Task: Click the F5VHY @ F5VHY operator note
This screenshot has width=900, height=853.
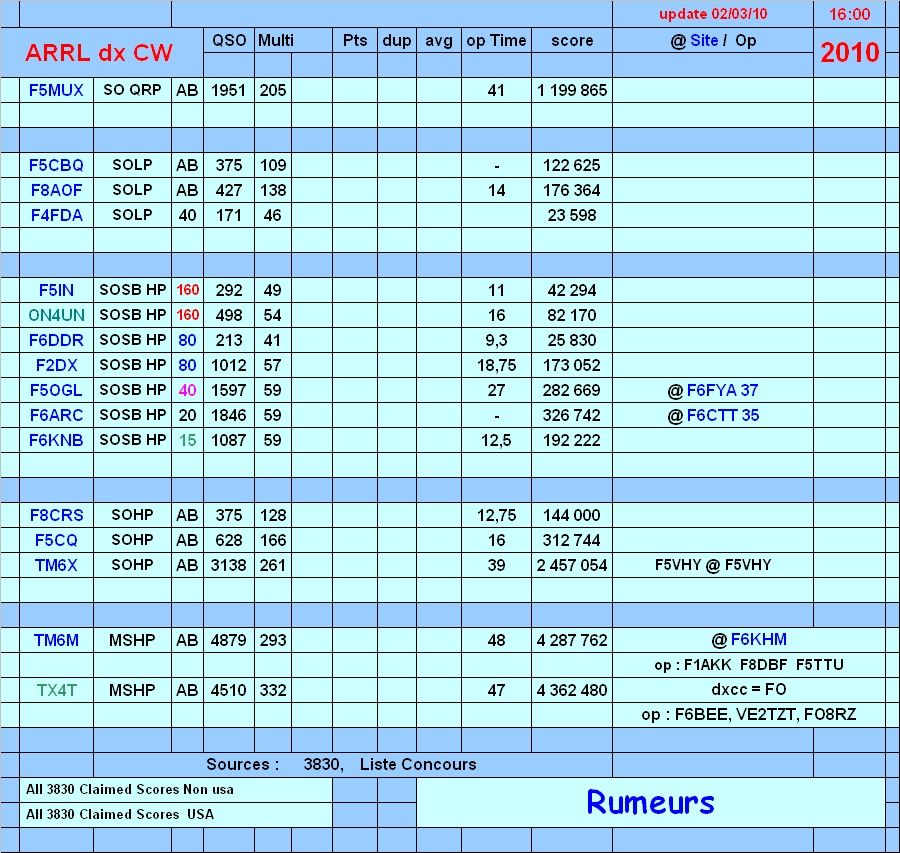Action: [713, 565]
